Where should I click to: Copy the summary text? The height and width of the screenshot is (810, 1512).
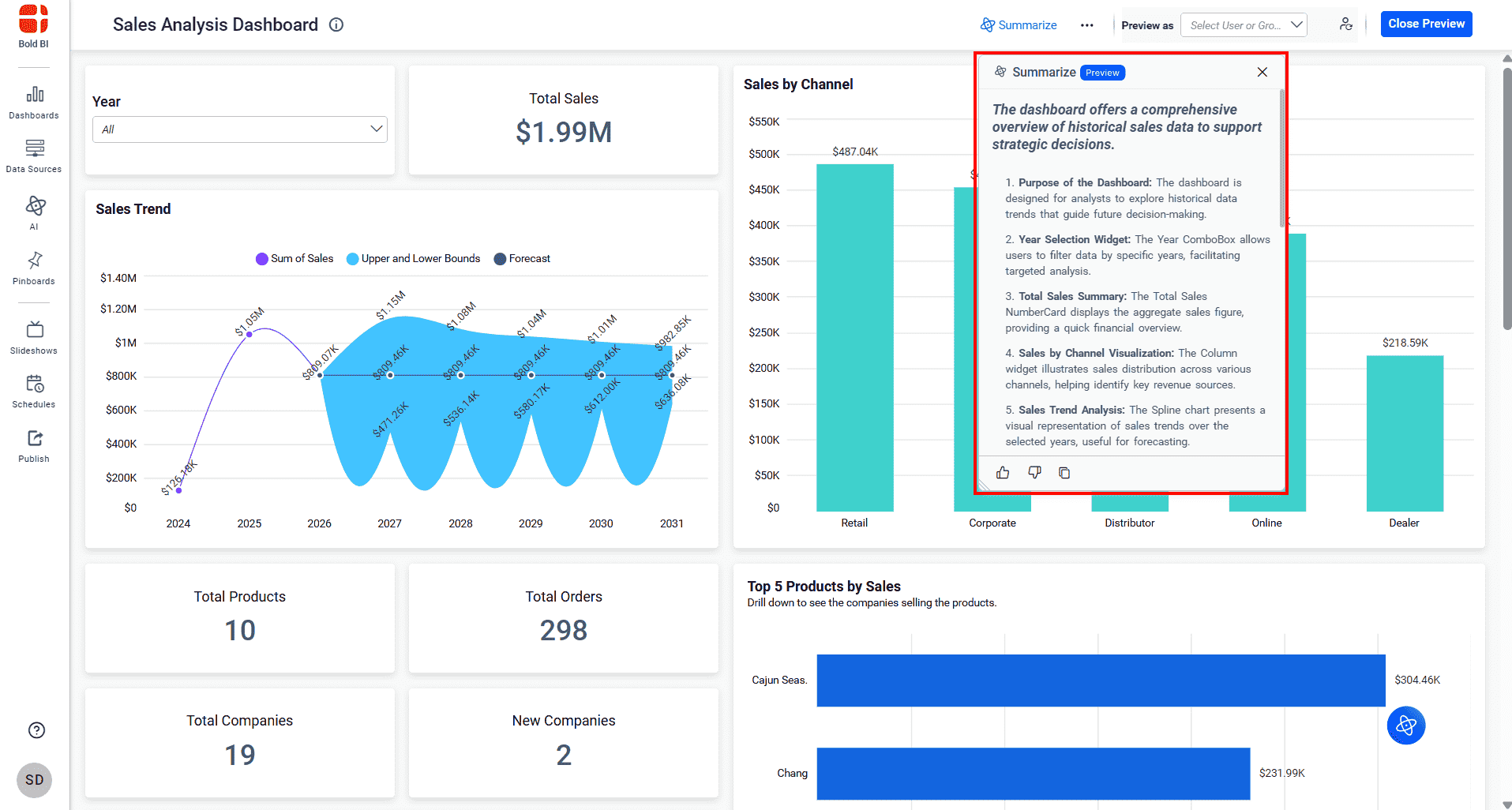click(1064, 473)
